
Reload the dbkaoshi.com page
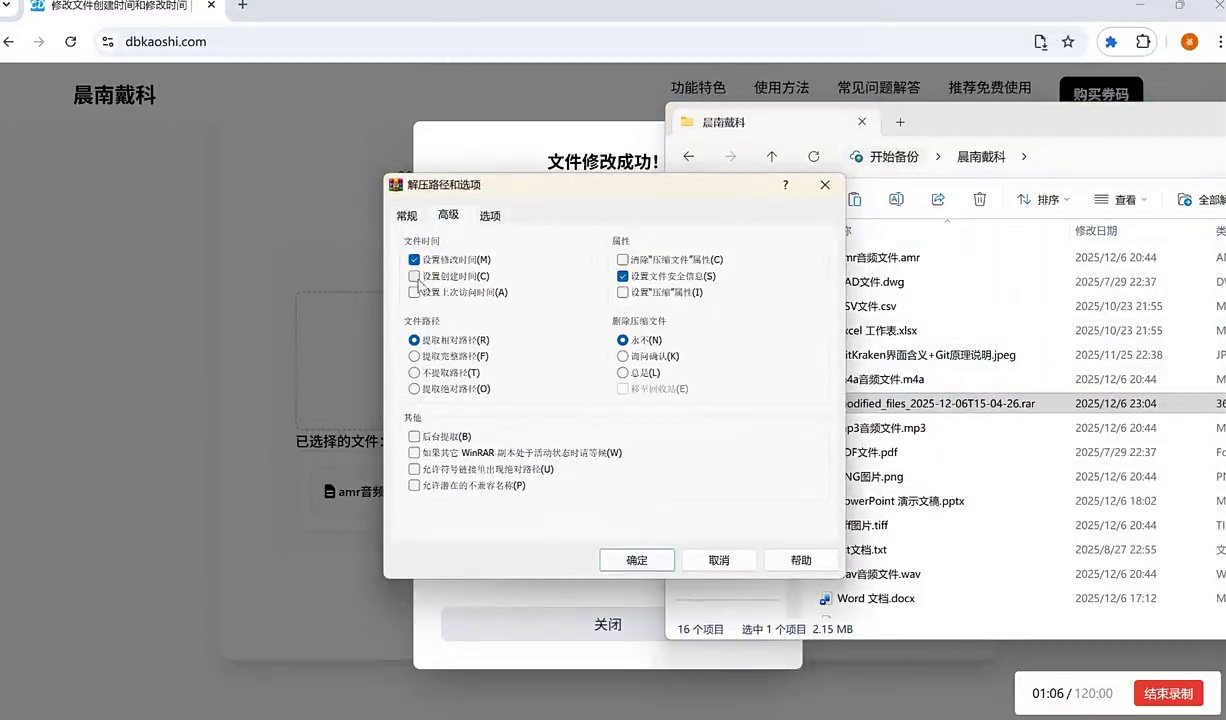(x=70, y=42)
